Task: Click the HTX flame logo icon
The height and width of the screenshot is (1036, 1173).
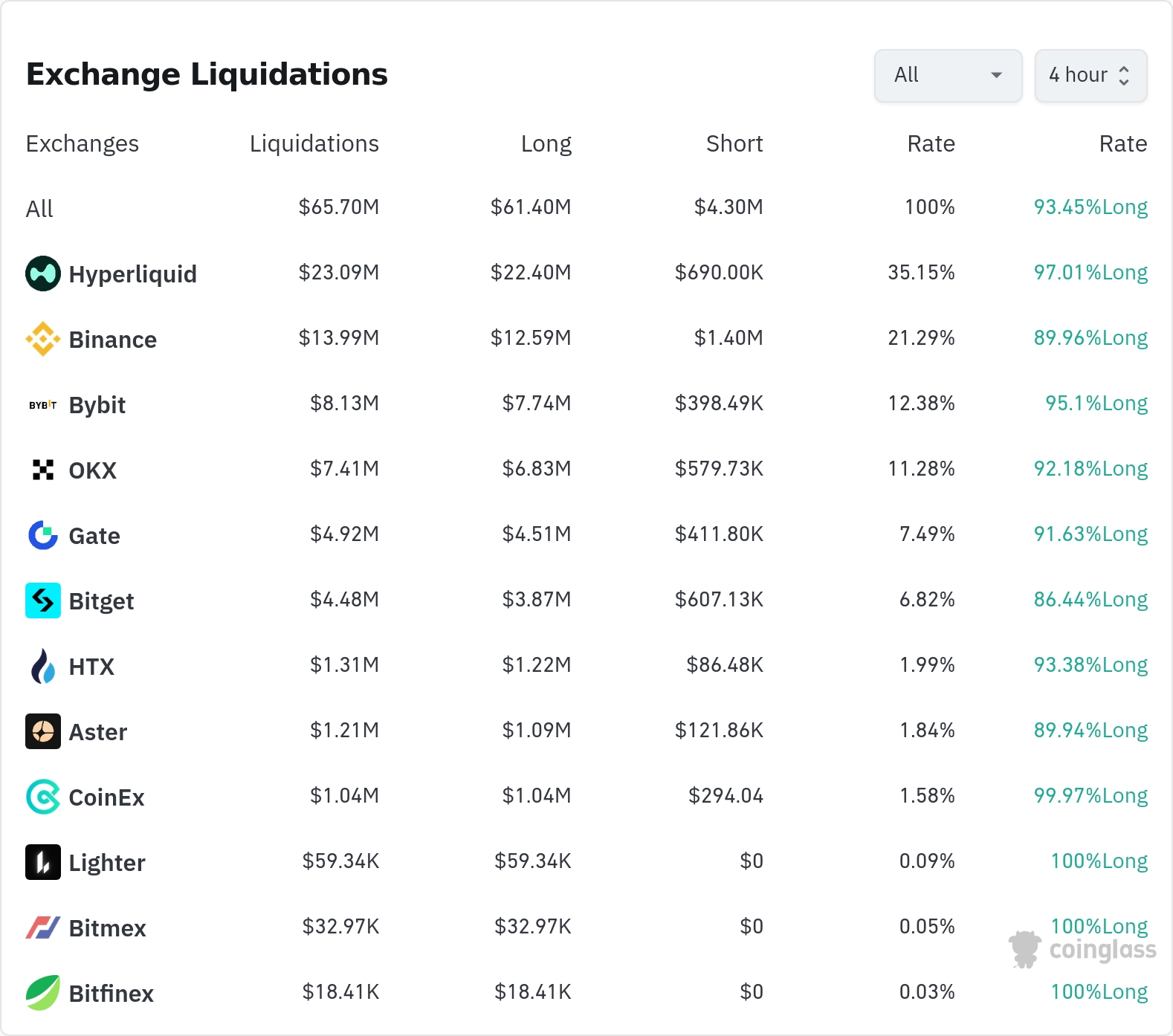Action: click(x=43, y=666)
